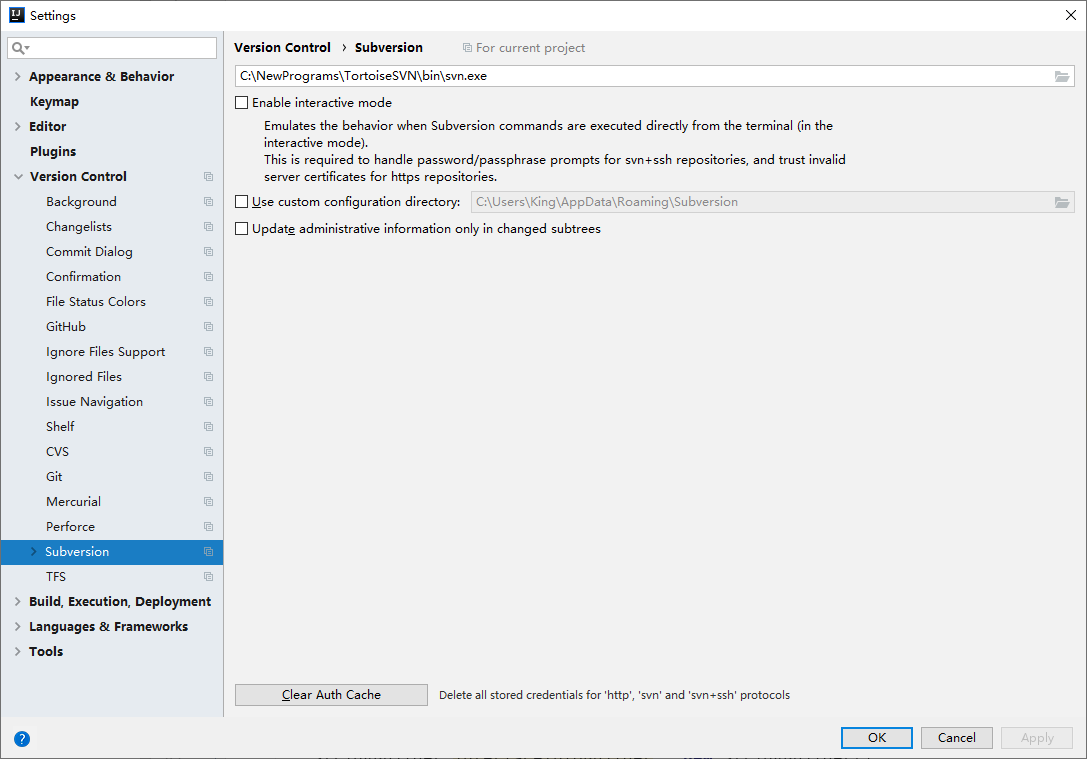Click the help question mark icon

tap(22, 739)
